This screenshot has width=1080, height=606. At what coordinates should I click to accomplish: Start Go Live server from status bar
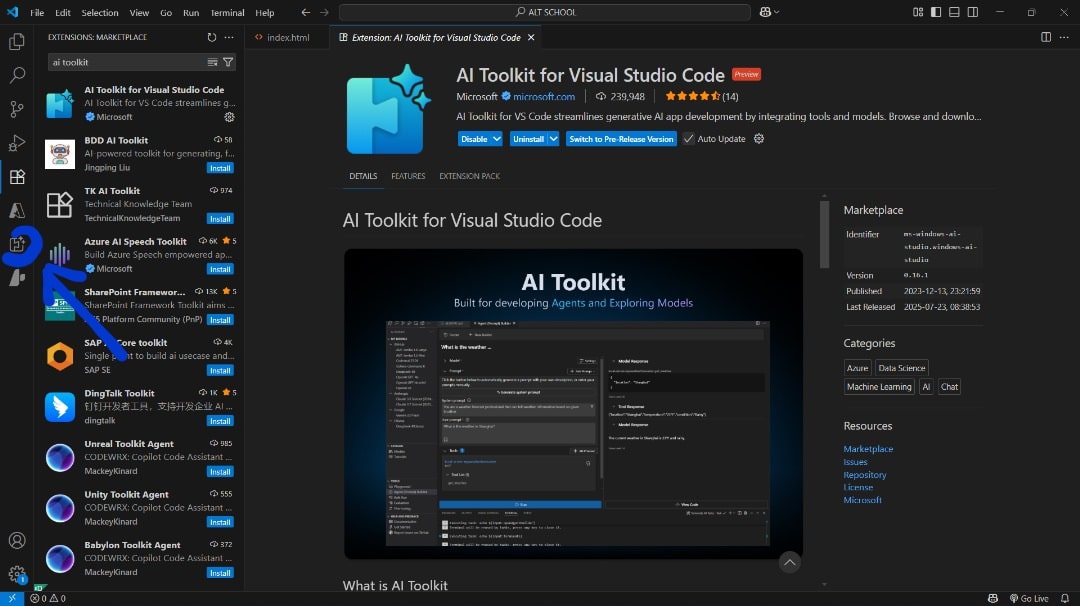(1029, 598)
